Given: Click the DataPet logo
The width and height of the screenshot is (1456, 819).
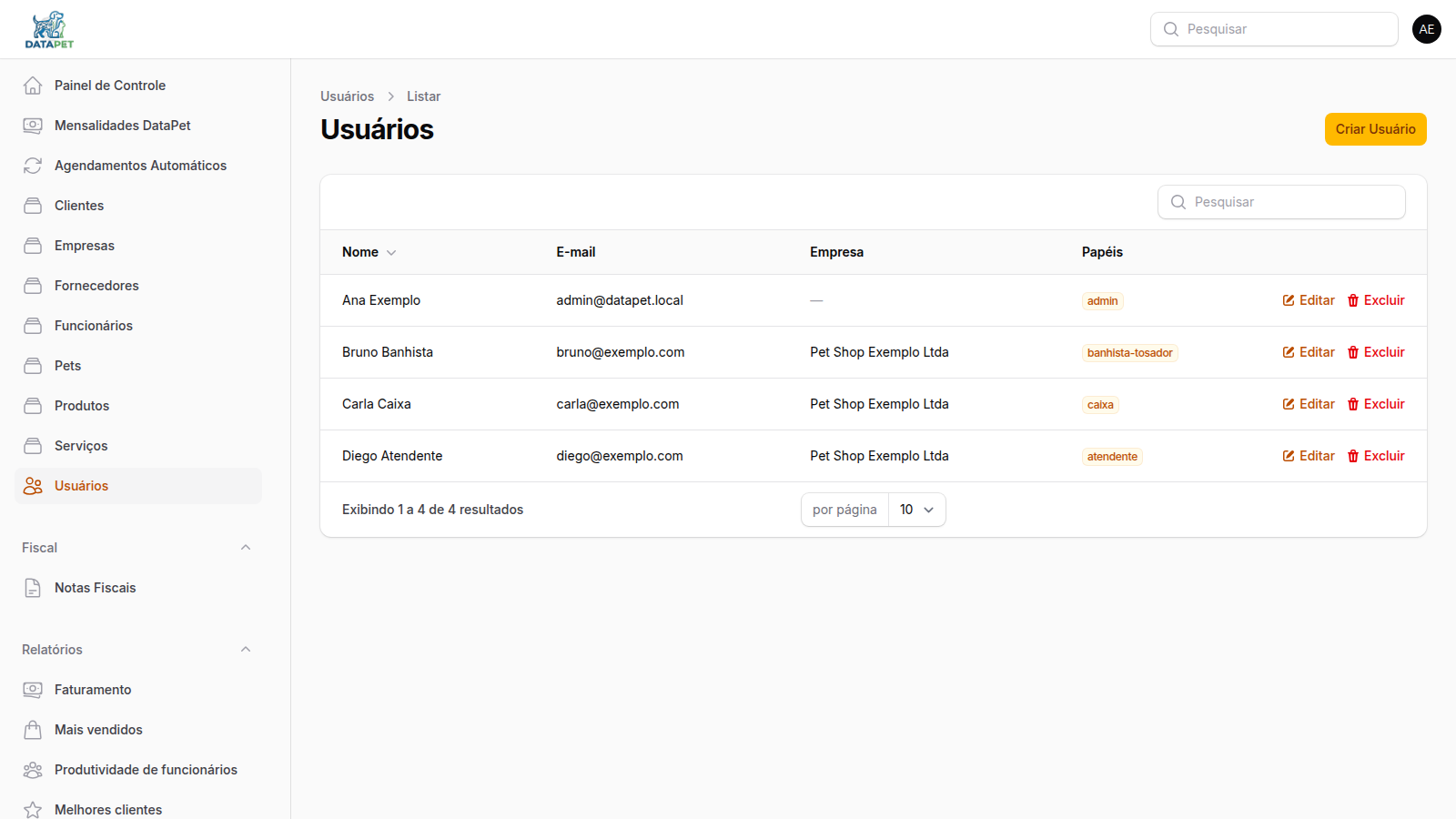Looking at the screenshot, I should point(49,29).
